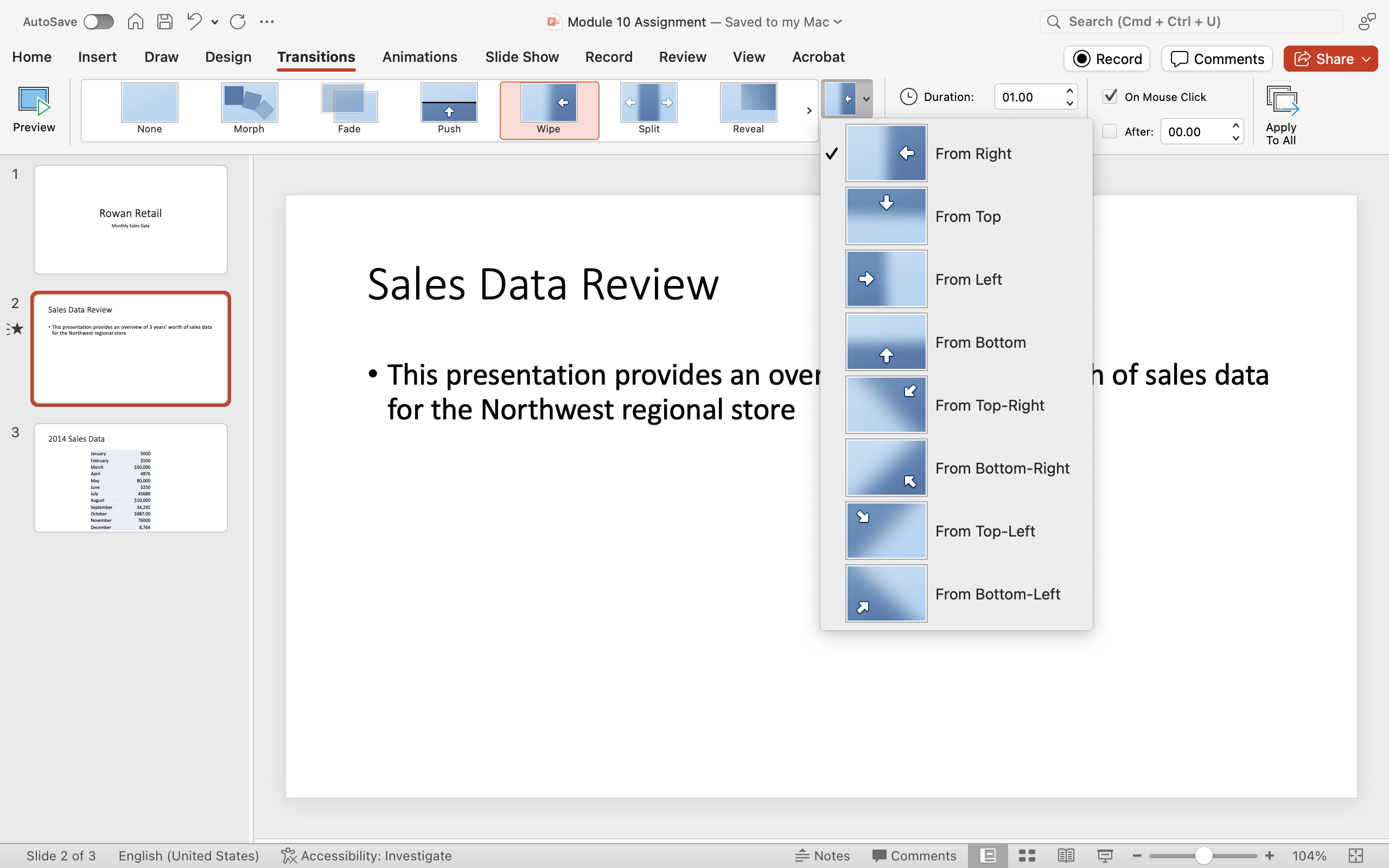
Task: Switch to Normal view icon
Action: point(988,856)
